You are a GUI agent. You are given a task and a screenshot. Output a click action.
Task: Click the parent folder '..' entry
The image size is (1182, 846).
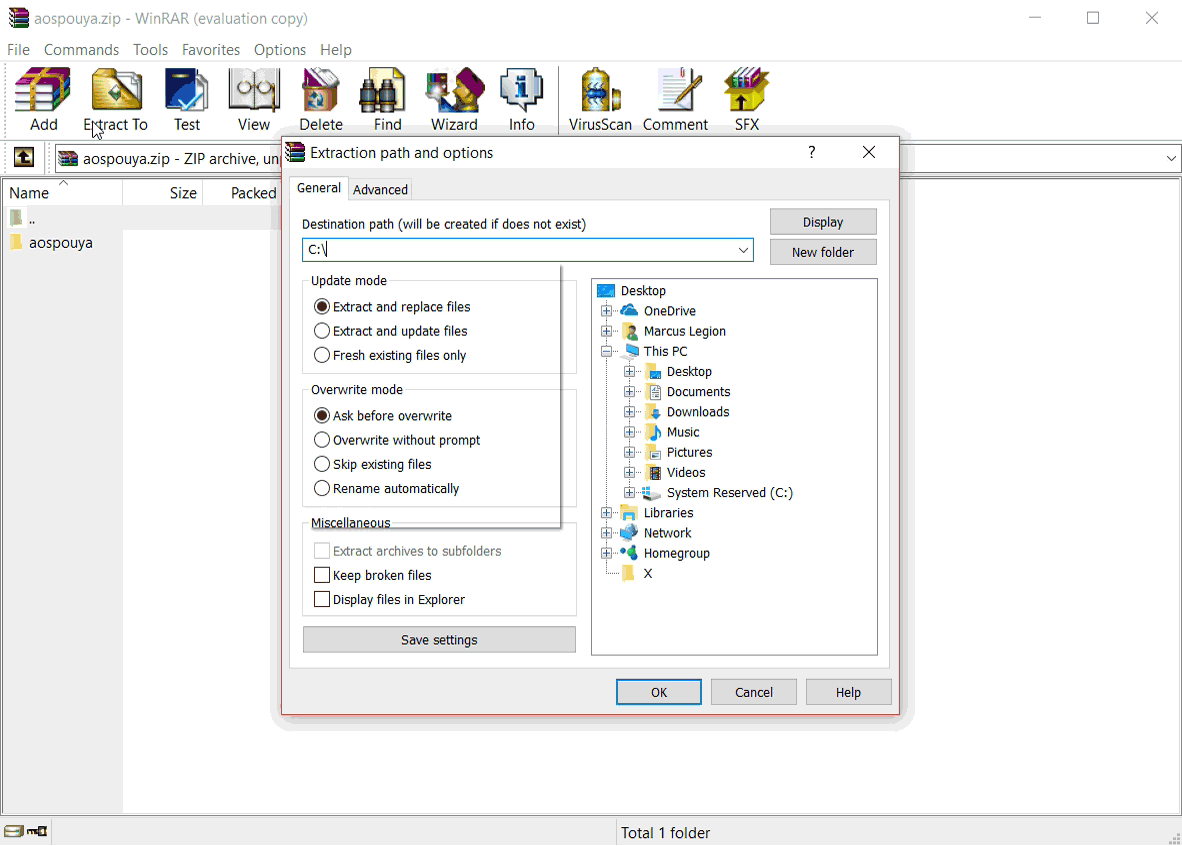(23, 219)
